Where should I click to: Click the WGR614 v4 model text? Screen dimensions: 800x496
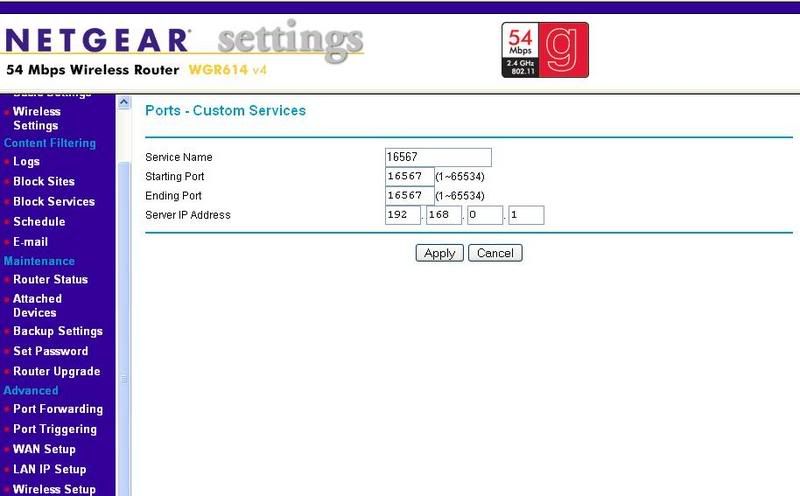[x=228, y=70]
